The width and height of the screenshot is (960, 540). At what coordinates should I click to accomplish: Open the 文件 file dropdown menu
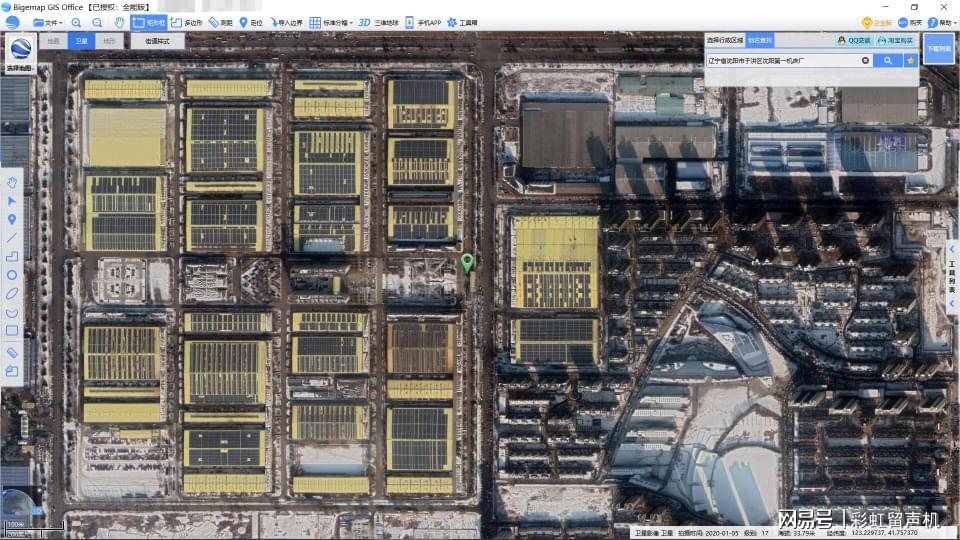pos(48,22)
